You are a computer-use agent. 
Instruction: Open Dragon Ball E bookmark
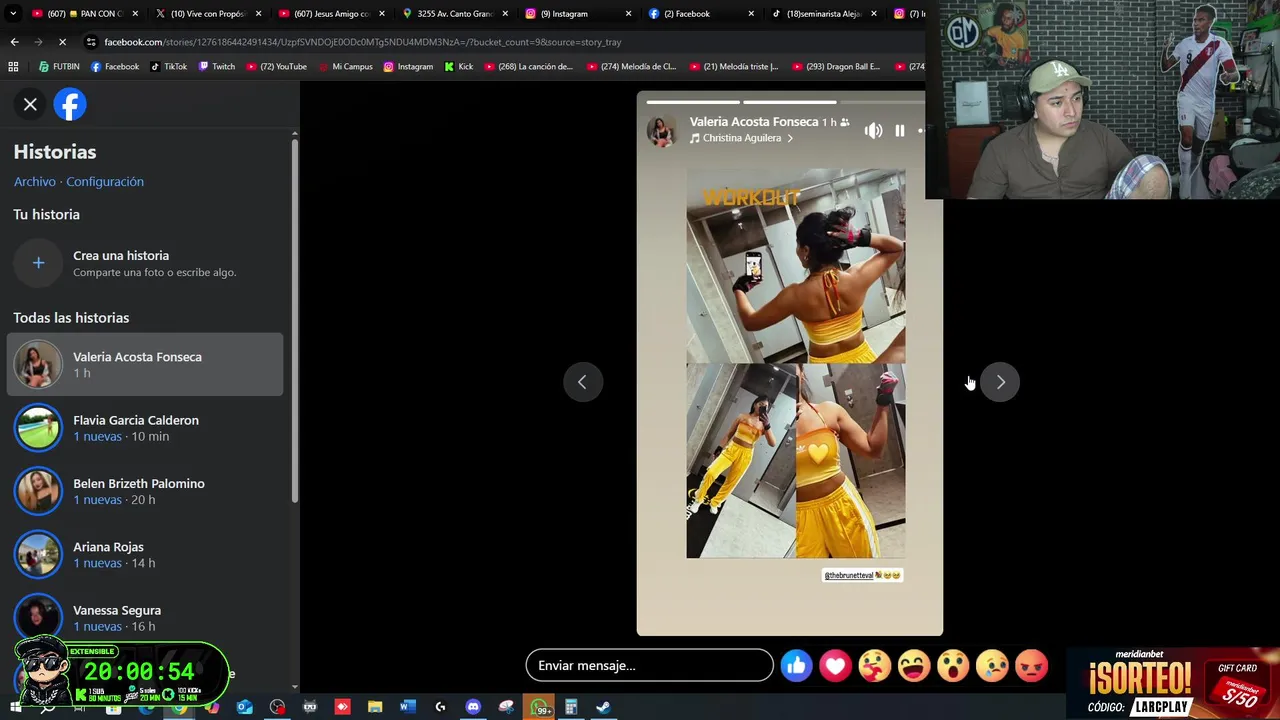point(836,67)
